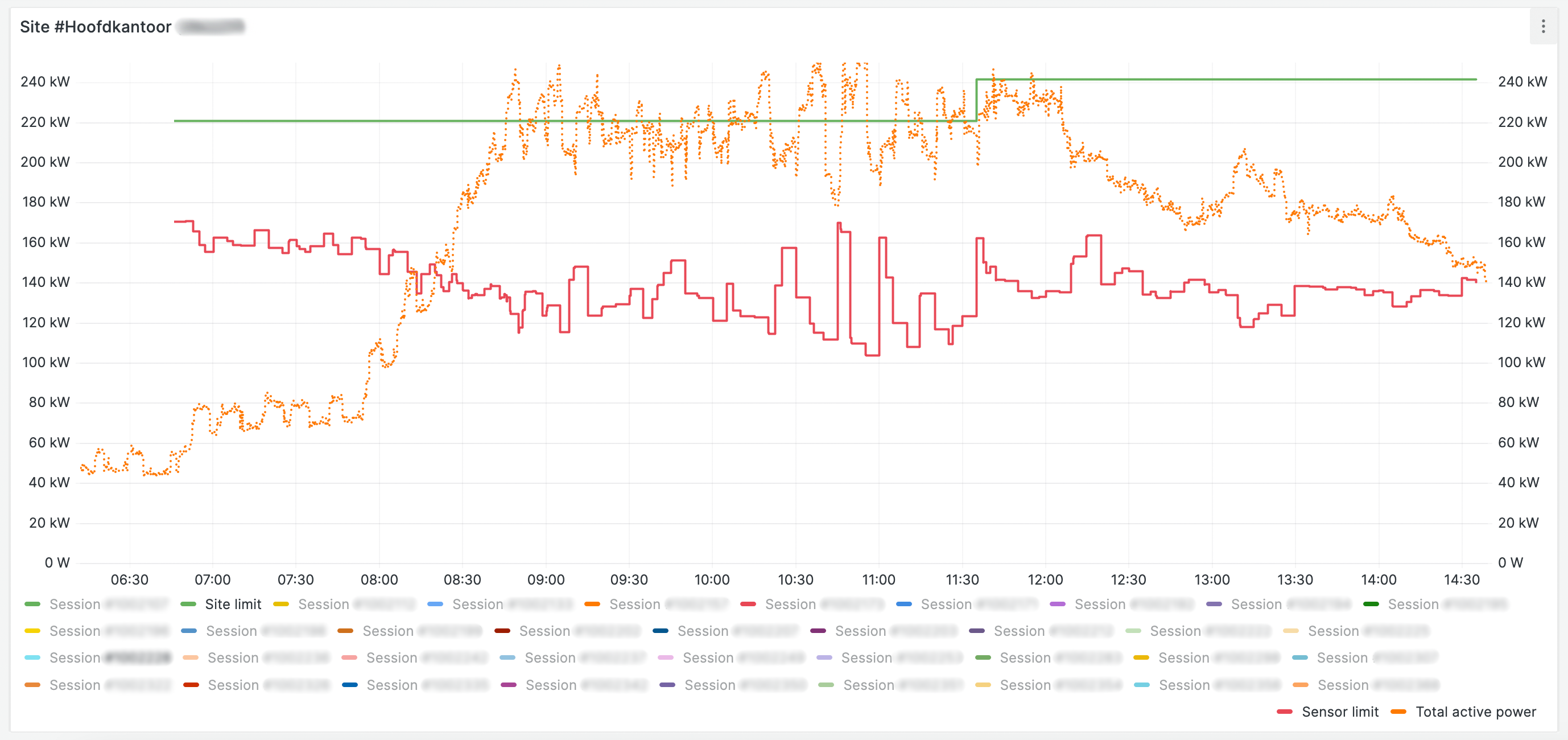This screenshot has width=1568, height=740.
Task: Toggle the Site limit series label
Action: 233,604
